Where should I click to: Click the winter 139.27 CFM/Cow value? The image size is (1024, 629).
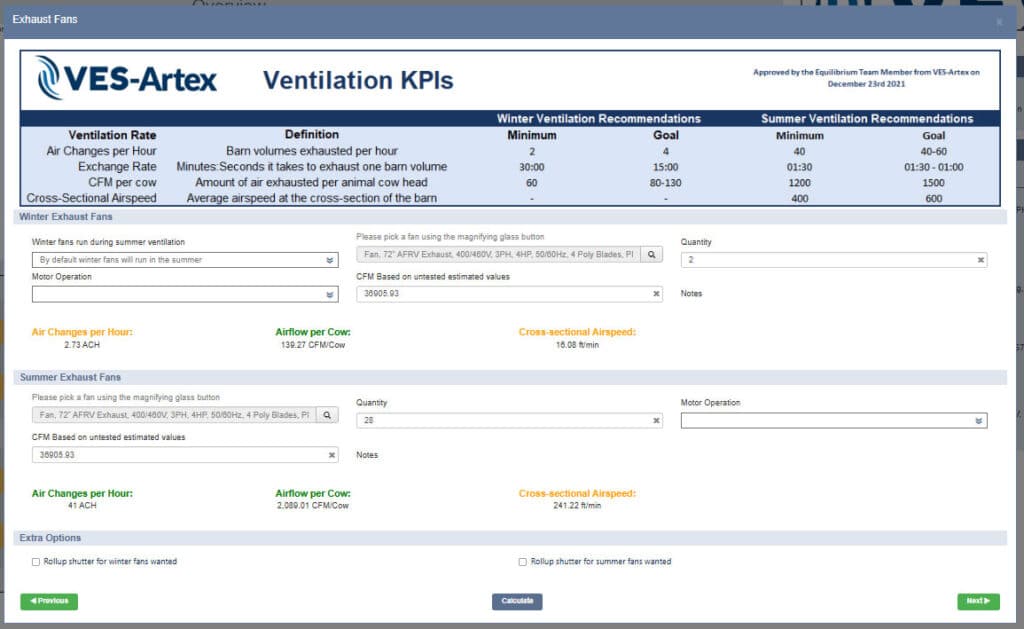313,345
